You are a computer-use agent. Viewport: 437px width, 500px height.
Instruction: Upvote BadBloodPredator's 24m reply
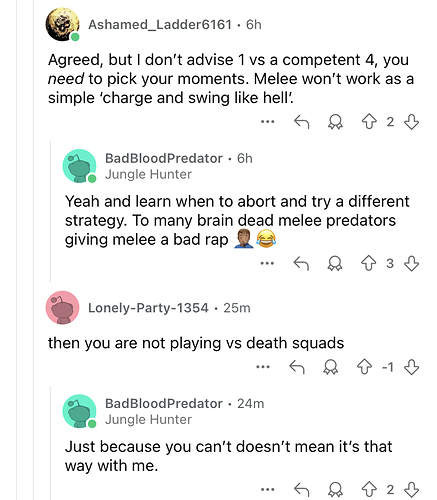tap(369, 489)
